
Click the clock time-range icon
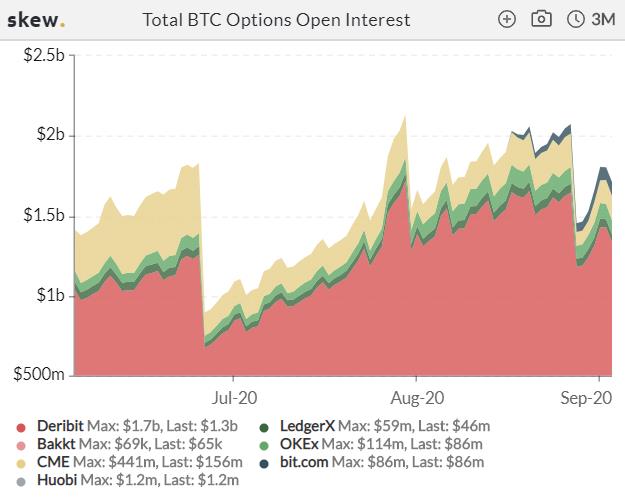coord(575,19)
